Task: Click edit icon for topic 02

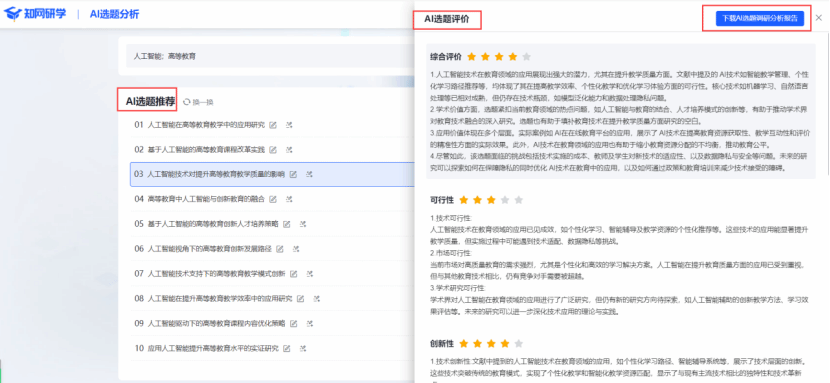Action: coord(273,150)
